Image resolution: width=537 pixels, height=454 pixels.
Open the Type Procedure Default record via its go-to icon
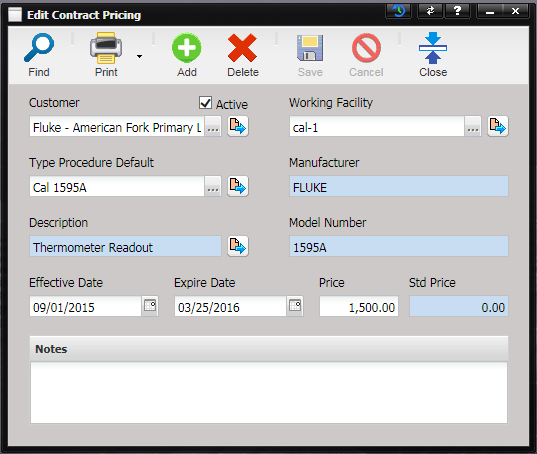pyautogui.click(x=238, y=186)
